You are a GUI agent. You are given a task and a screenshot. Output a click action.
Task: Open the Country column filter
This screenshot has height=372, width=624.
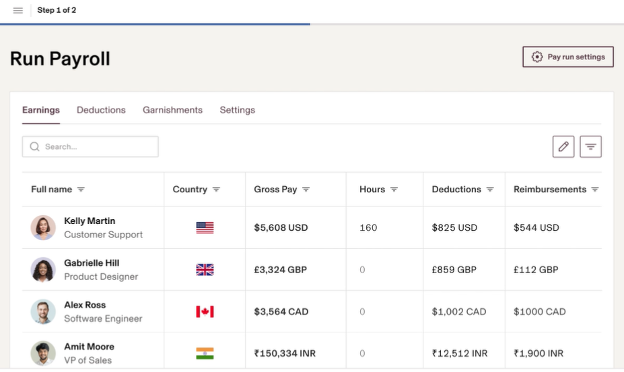(x=216, y=189)
